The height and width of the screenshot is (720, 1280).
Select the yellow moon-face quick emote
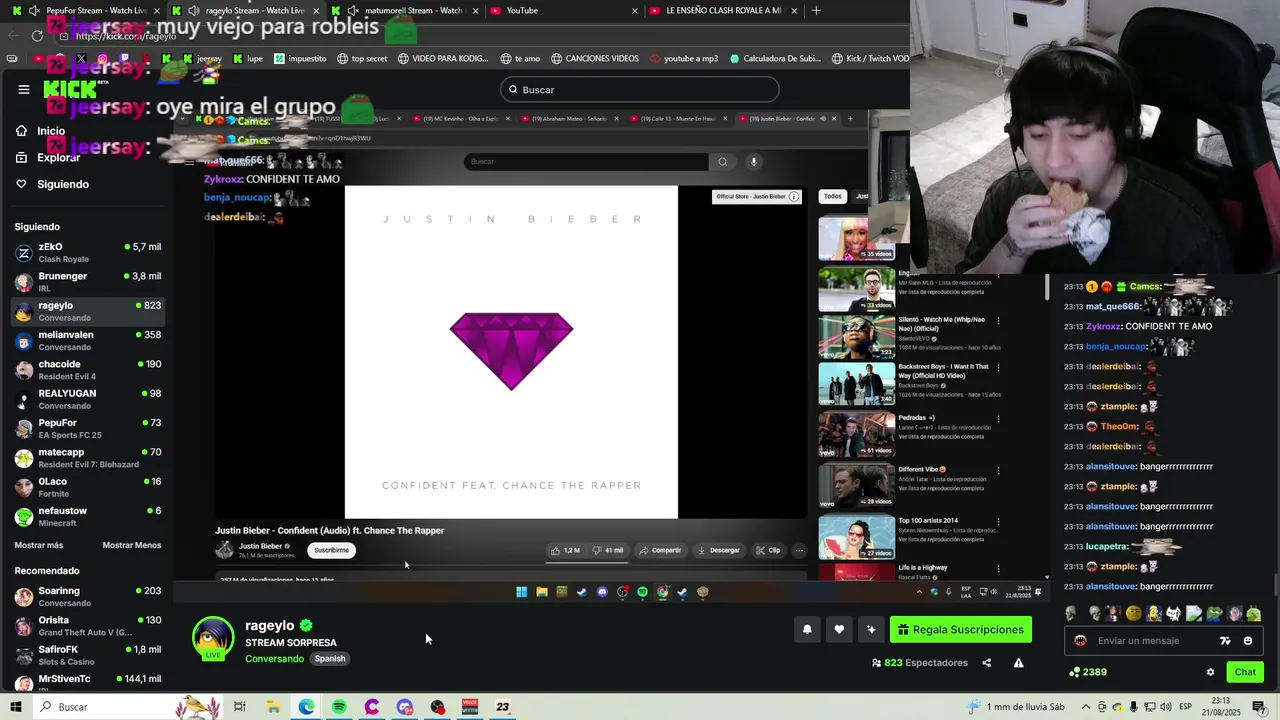pyautogui.click(x=1133, y=613)
